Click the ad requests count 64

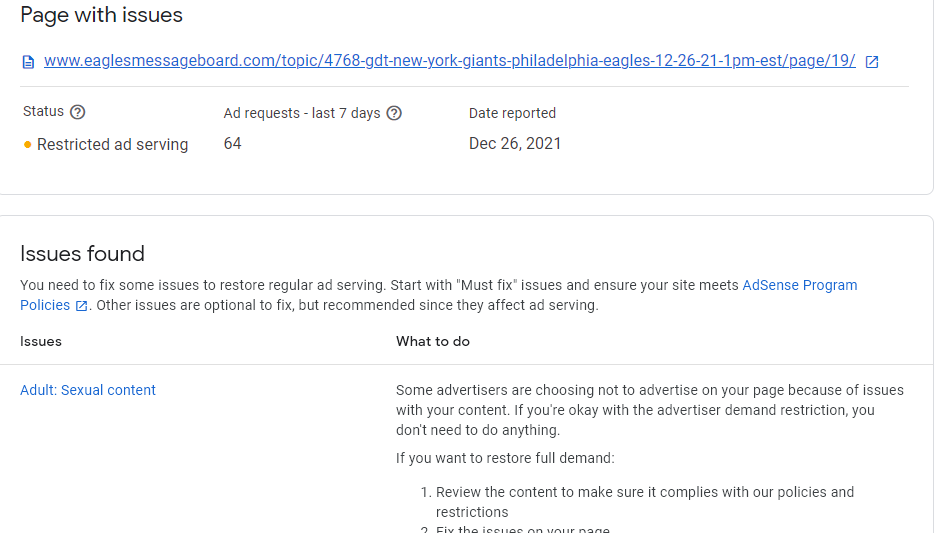233,143
